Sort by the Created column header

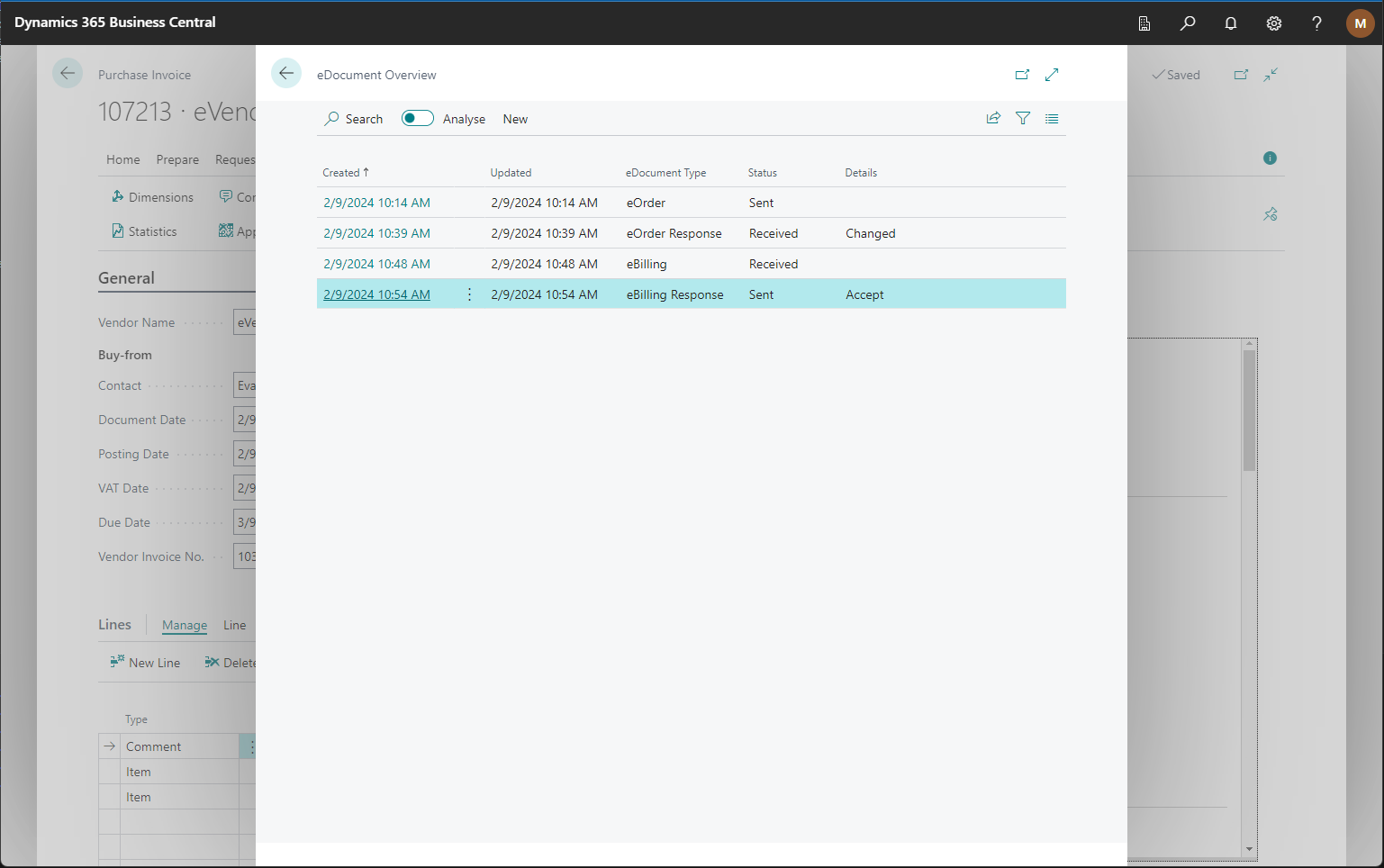341,173
